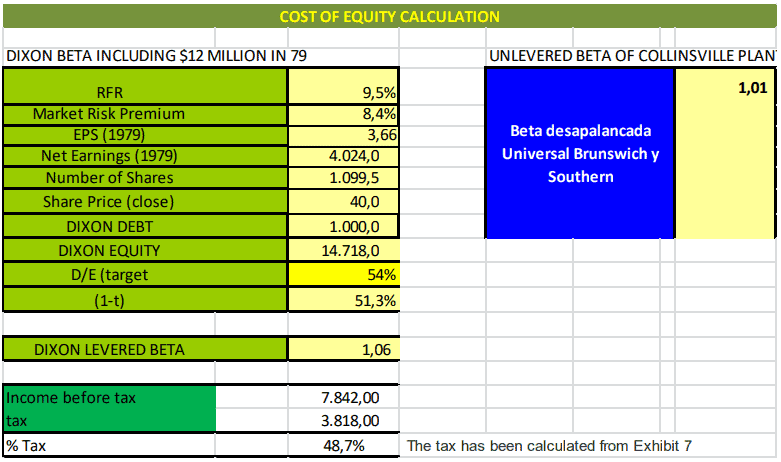This screenshot has width=781, height=462.
Task: Select the RFR label cell
Action: 145,86
